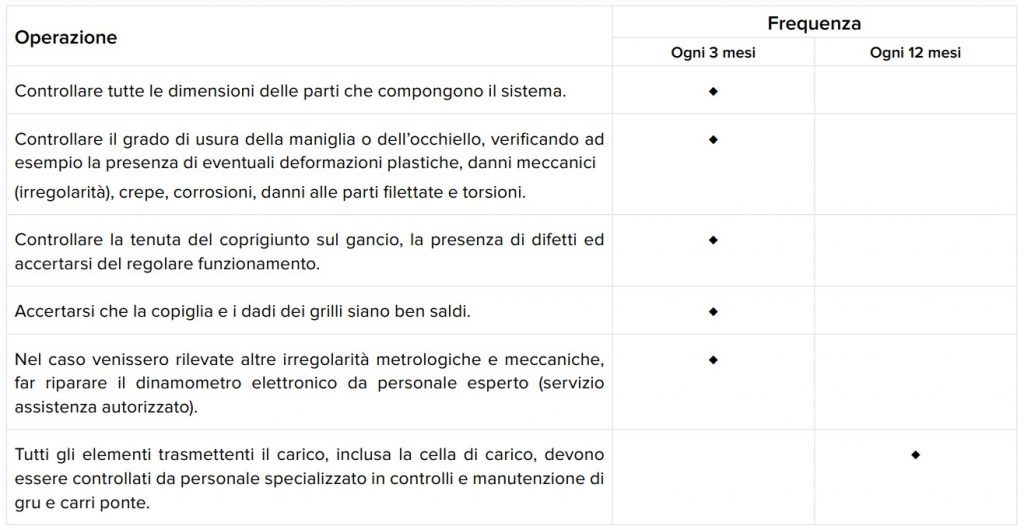The height and width of the screenshot is (530, 1024).
Task: Select the maniglia o dell'occhiello wear paragraph
Action: (x=308, y=164)
